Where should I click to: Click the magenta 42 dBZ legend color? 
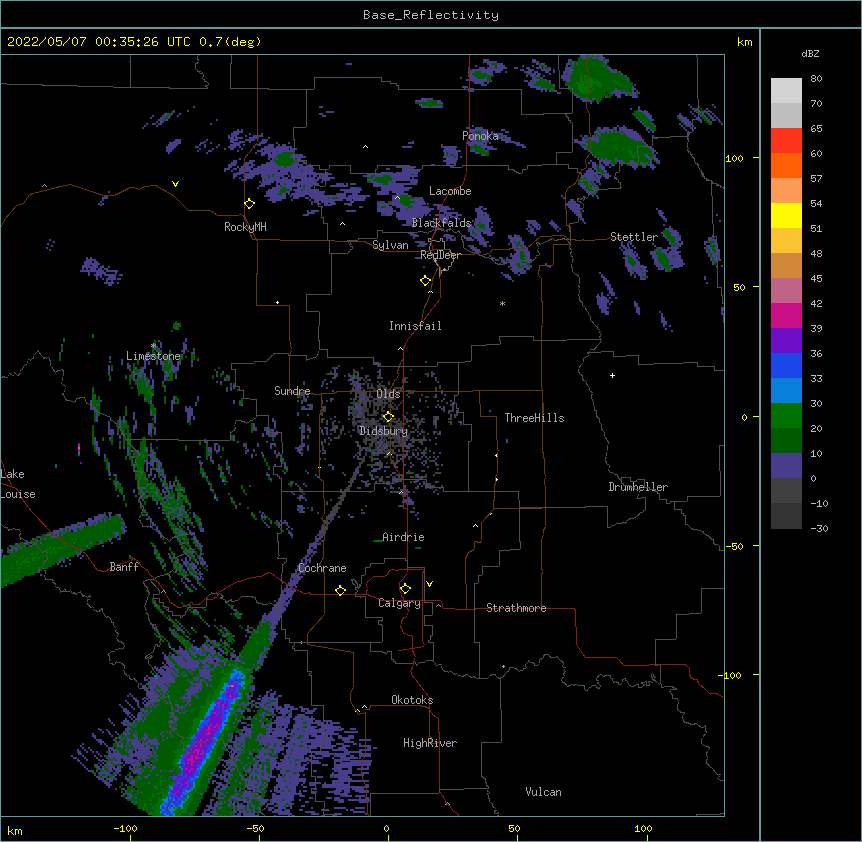[x=786, y=315]
